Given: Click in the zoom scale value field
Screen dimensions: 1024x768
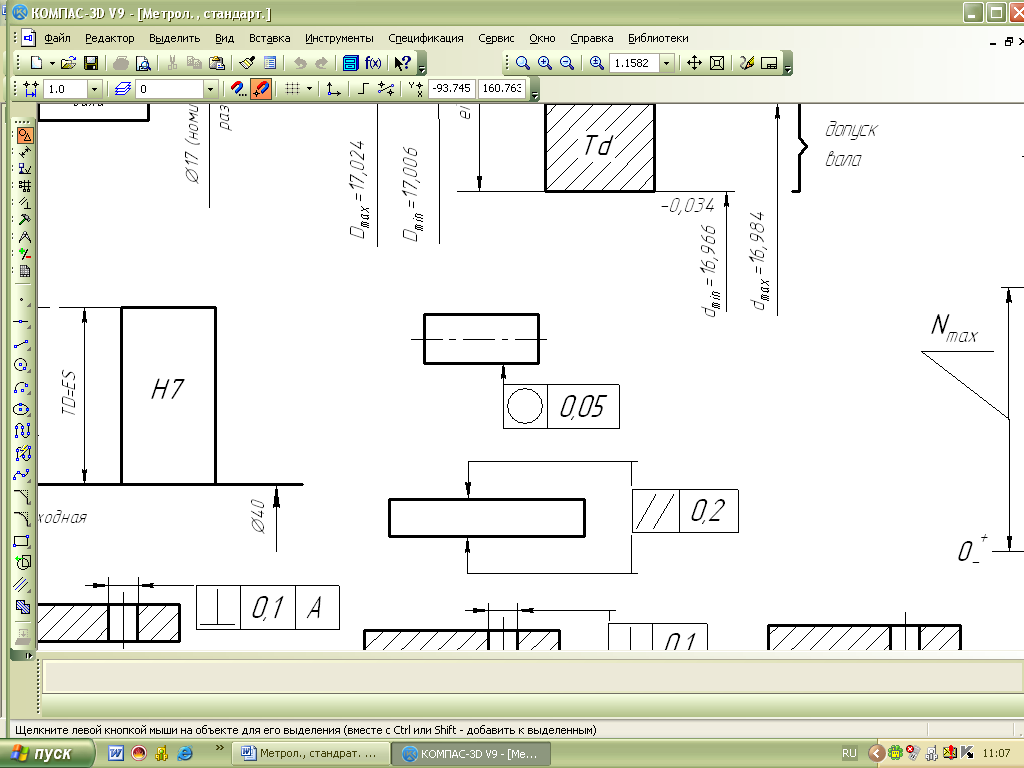Looking at the screenshot, I should click(635, 63).
